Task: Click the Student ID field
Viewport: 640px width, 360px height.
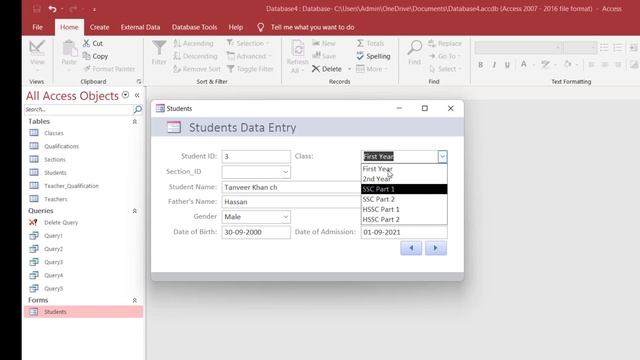Action: (x=256, y=156)
